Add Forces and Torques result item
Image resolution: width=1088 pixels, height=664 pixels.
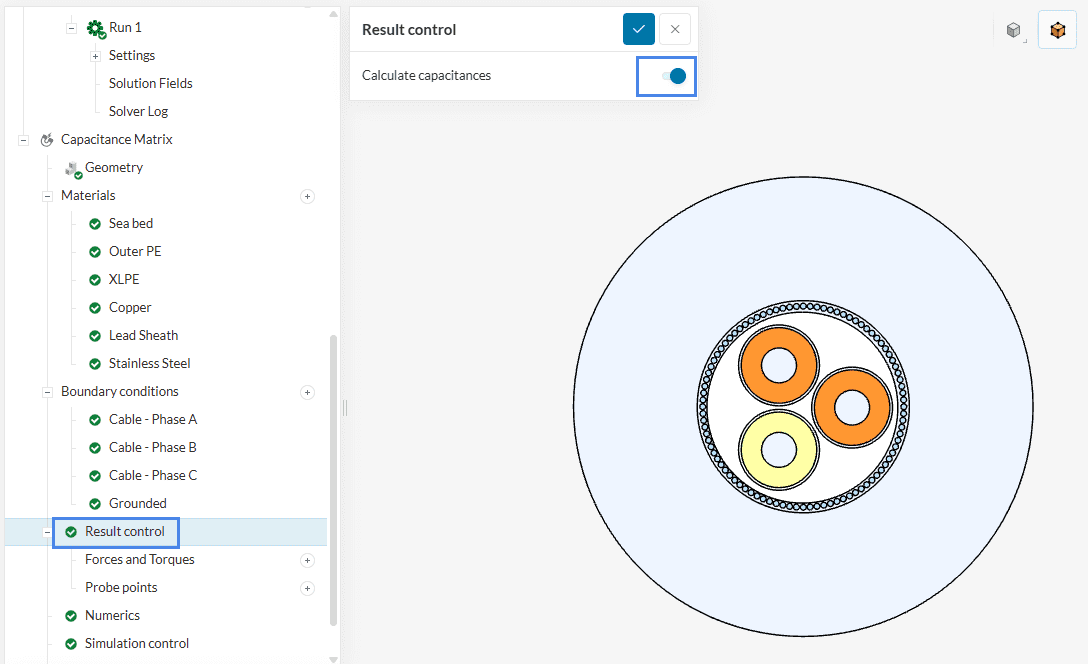307,560
